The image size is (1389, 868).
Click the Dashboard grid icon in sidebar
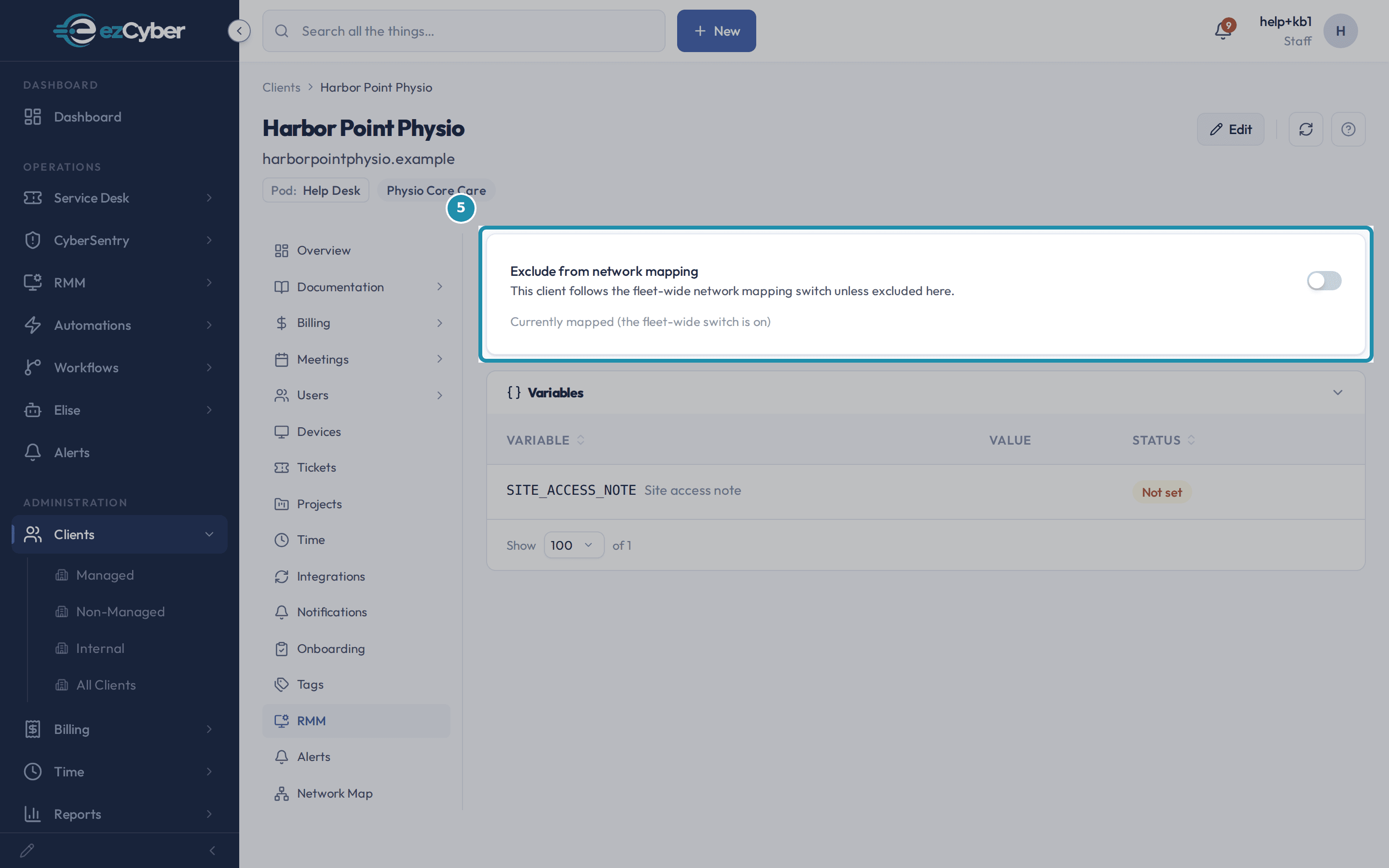[x=33, y=117]
